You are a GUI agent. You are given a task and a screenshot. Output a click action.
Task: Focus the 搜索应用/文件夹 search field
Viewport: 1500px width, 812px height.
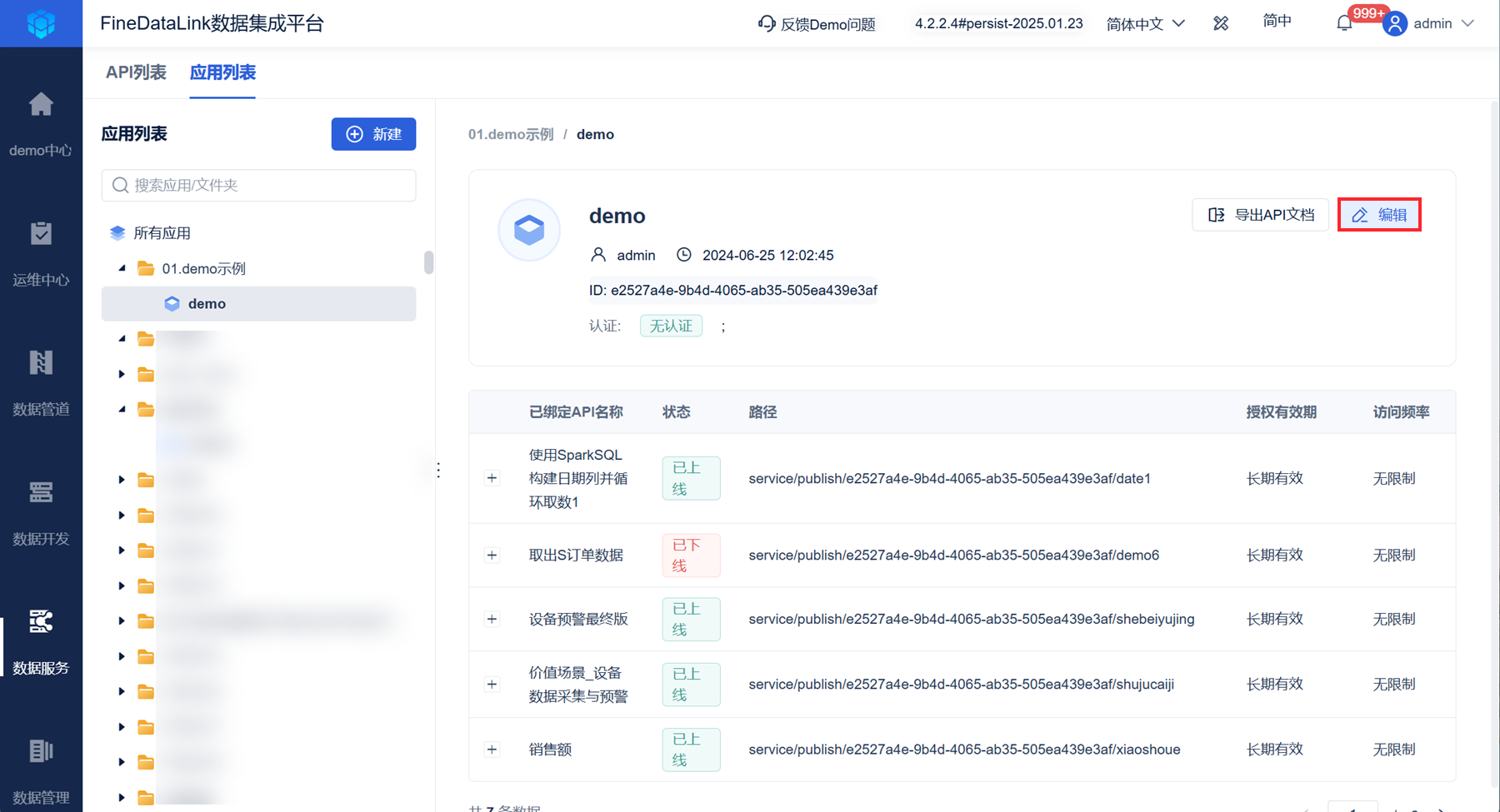point(258,185)
